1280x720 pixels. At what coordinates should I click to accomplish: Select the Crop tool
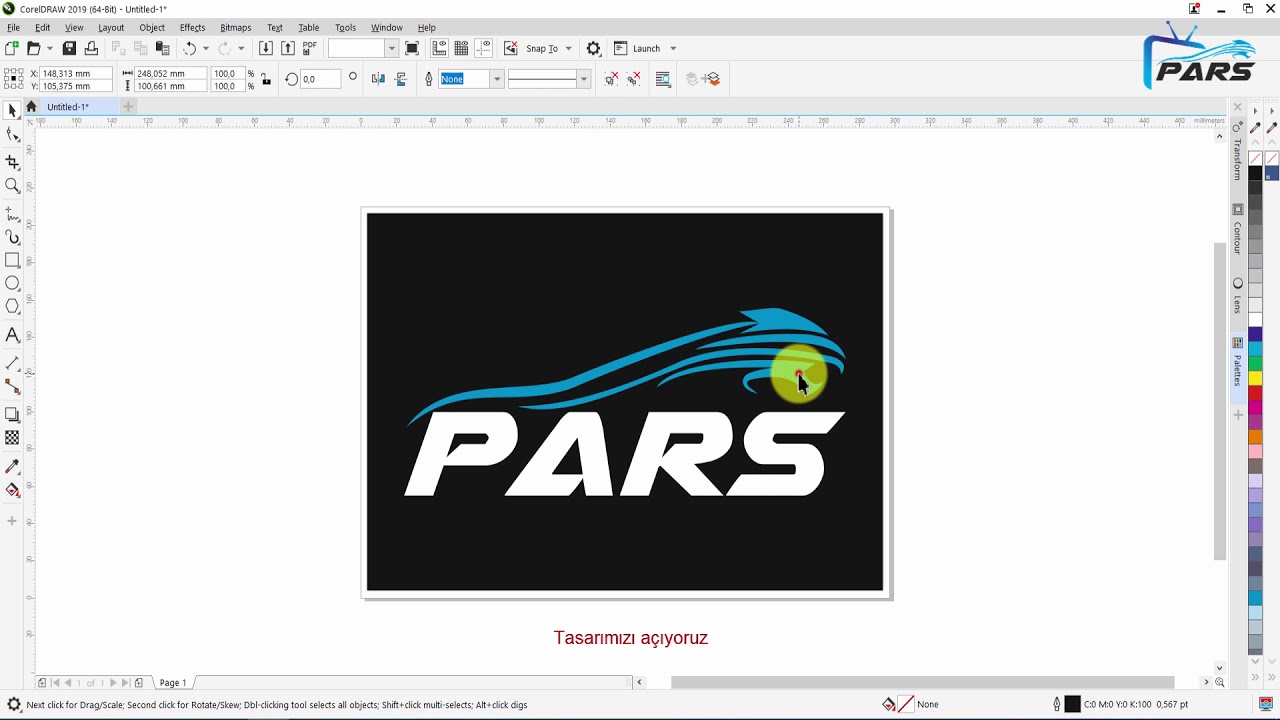12,162
